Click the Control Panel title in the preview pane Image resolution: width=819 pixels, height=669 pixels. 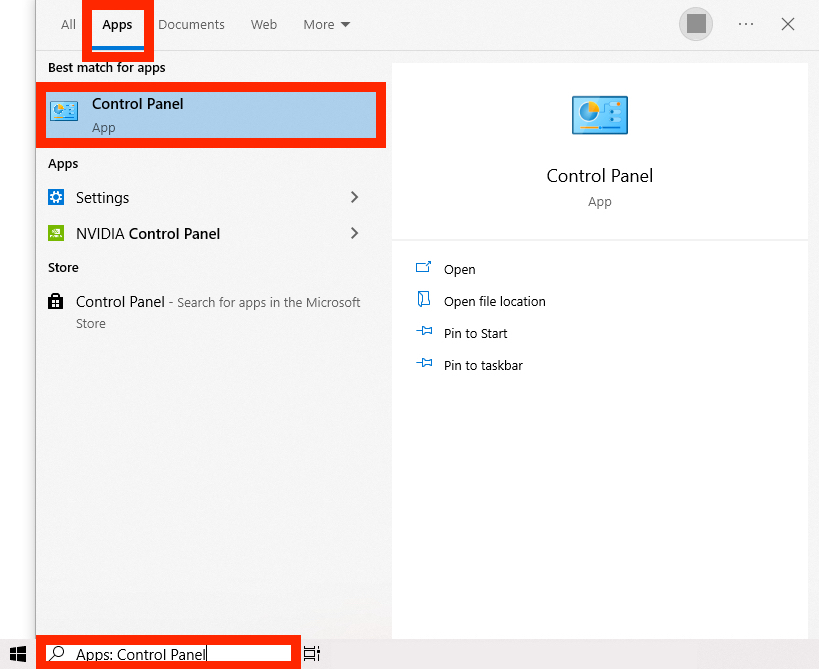[x=600, y=176]
